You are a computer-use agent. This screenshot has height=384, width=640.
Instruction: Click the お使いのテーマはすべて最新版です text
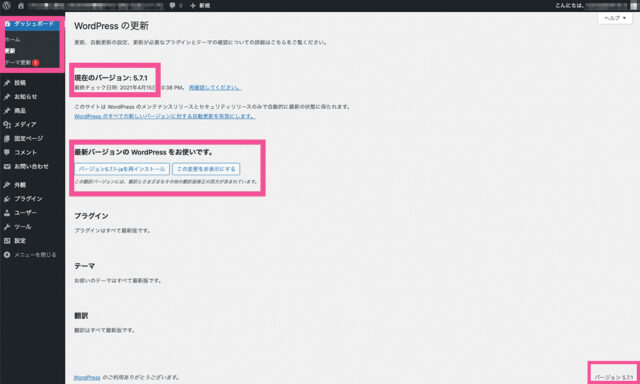pyautogui.click(x=118, y=281)
